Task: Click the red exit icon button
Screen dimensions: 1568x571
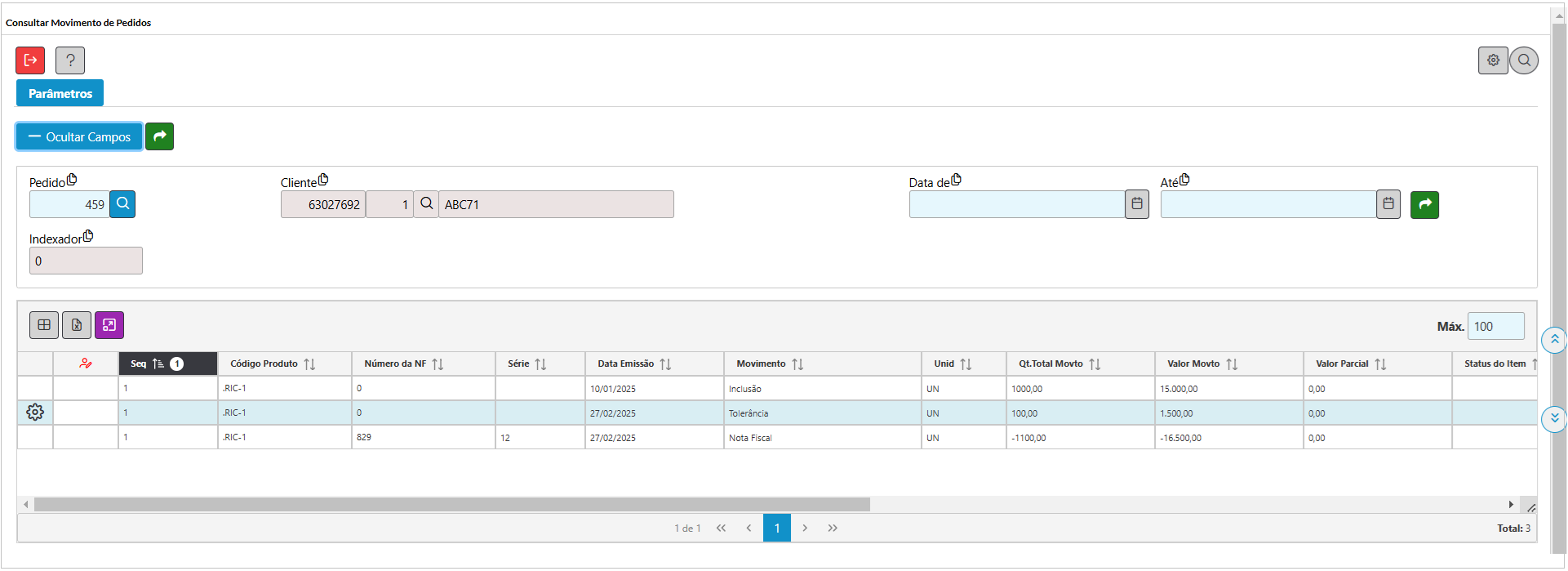Action: 30,60
